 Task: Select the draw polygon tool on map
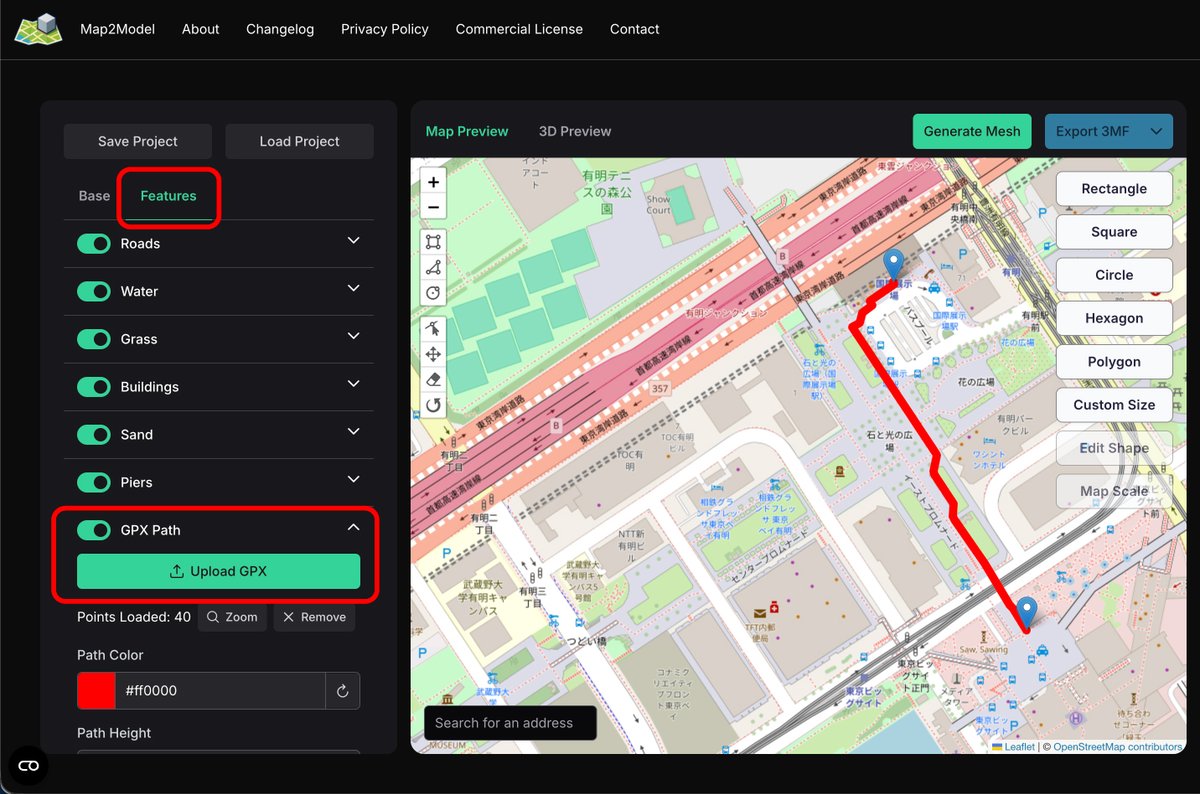(433, 267)
